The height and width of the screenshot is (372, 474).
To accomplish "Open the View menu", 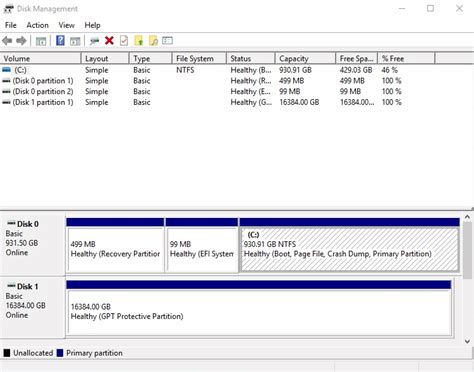I will click(x=66, y=25).
